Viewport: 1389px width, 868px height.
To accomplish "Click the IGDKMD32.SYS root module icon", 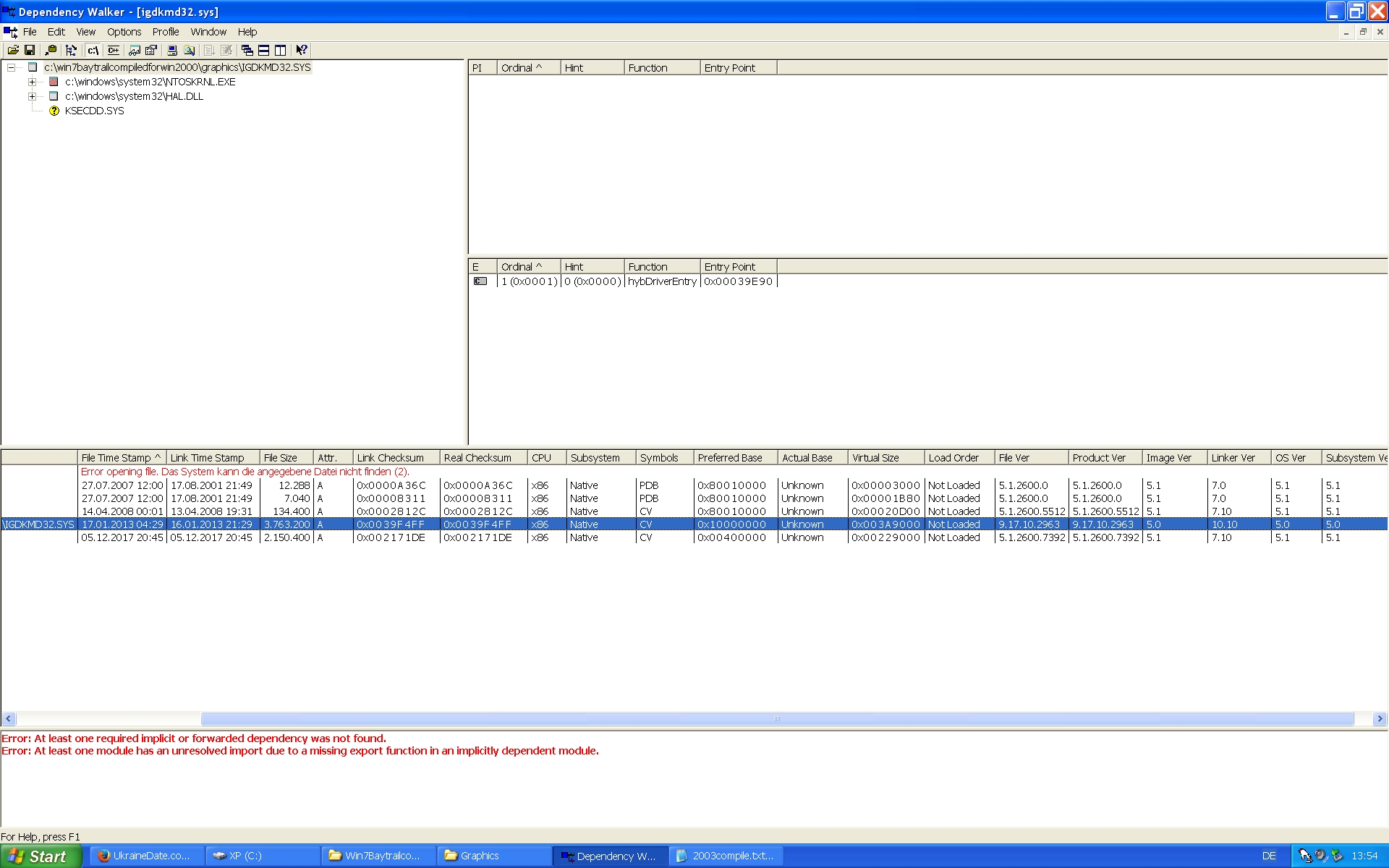I will pyautogui.click(x=33, y=67).
